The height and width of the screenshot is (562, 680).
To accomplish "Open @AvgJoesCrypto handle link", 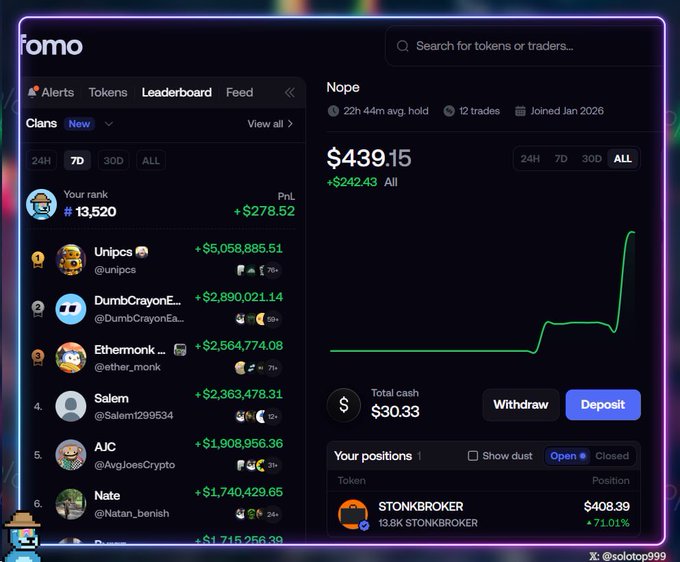I will pyautogui.click(x=134, y=465).
